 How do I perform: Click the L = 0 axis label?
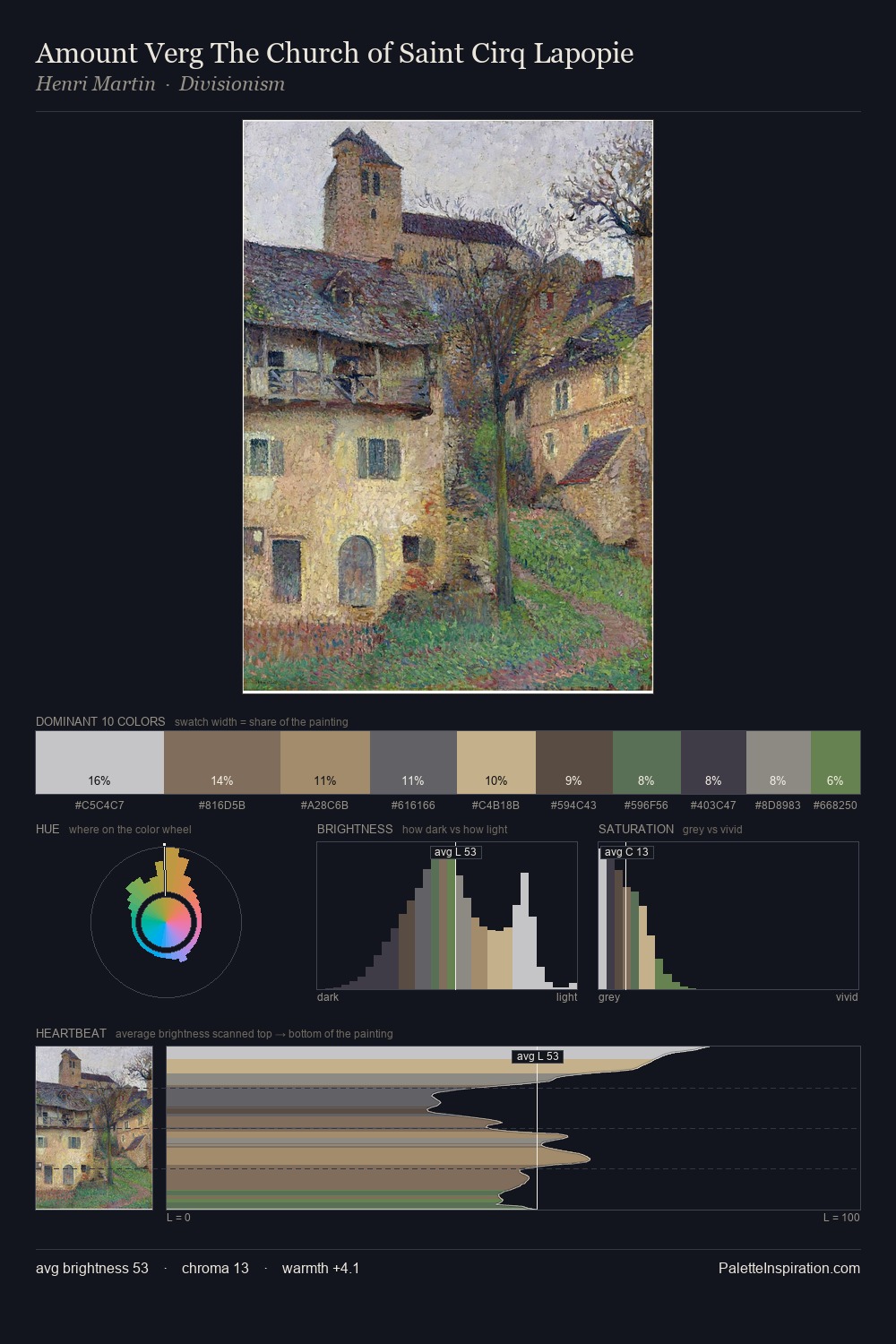(x=178, y=1218)
